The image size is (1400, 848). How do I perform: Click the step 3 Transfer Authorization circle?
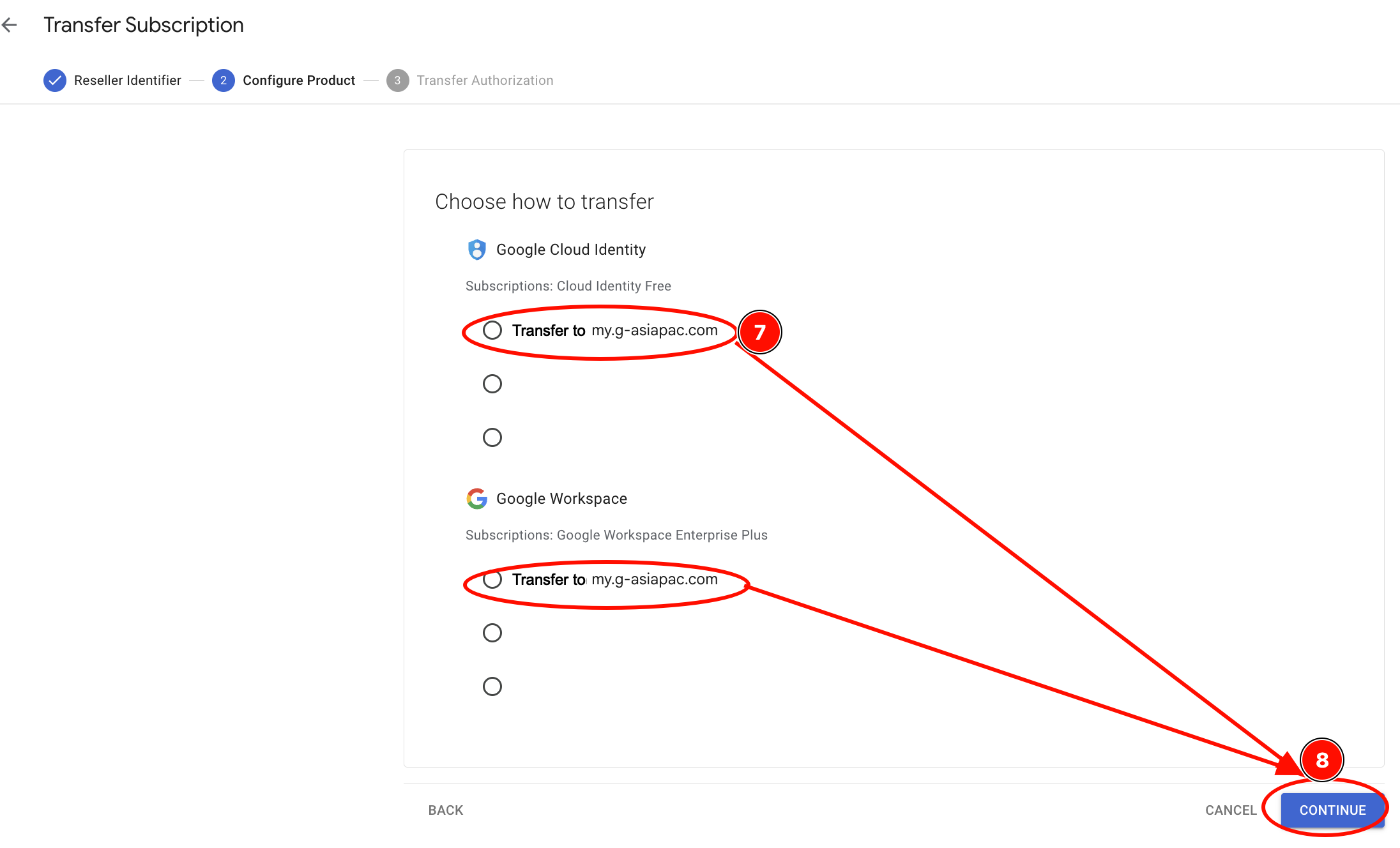coord(397,80)
